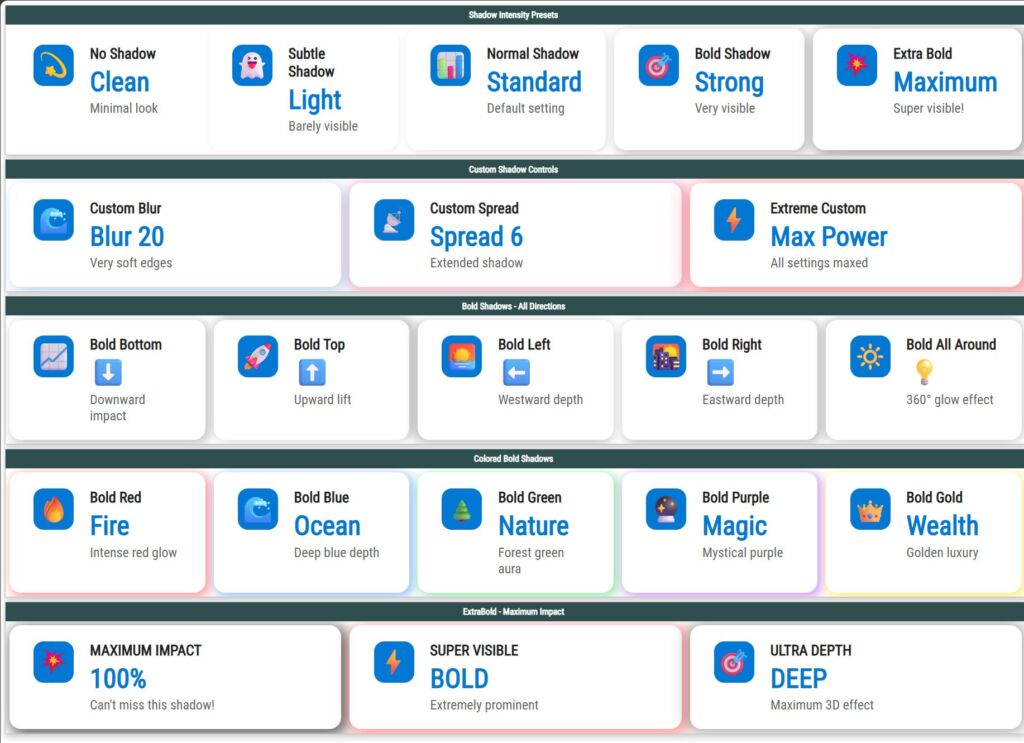1024x743 pixels.
Task: Click the down arrow icon under Bold Bottom
Action: (108, 373)
